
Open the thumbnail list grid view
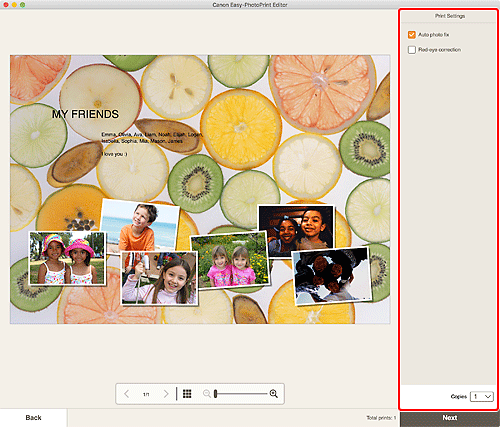187,394
